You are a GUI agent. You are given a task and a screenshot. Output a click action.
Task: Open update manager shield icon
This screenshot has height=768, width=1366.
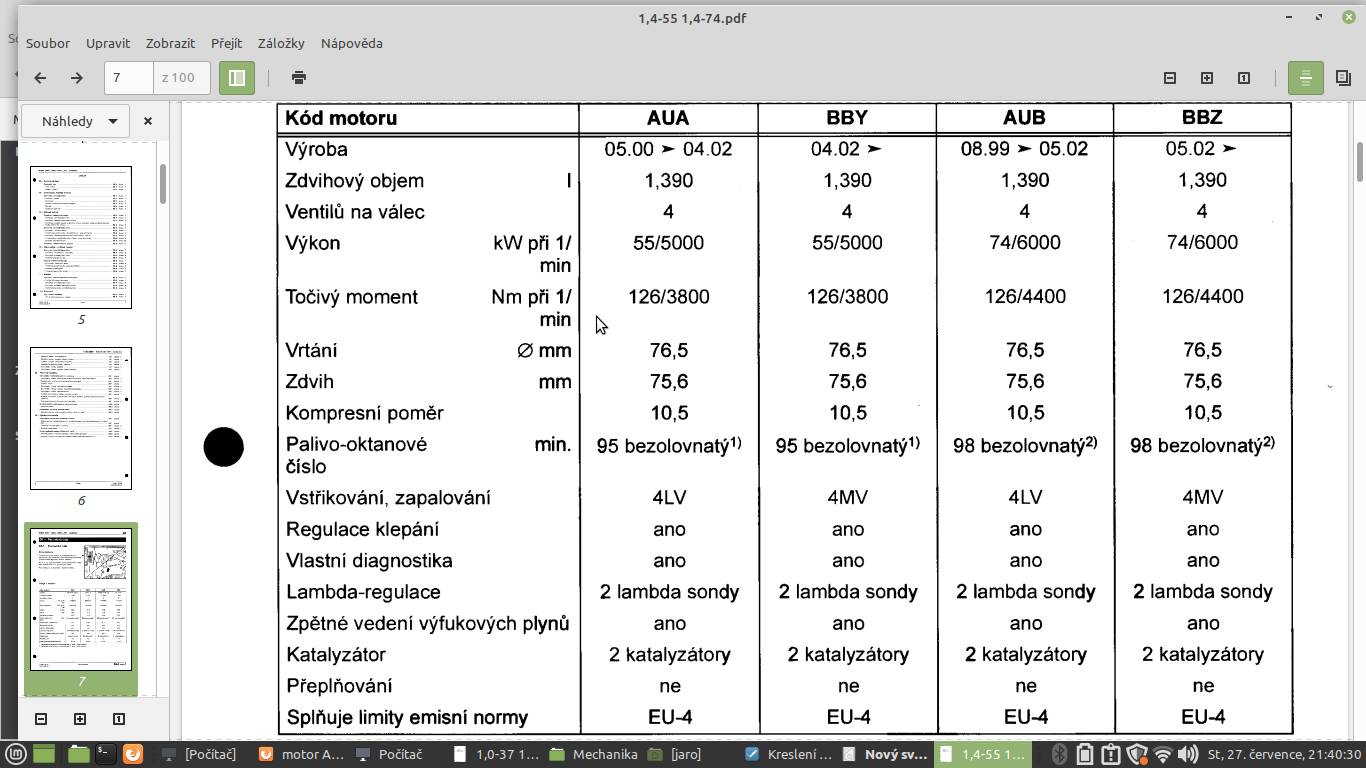point(1137,754)
